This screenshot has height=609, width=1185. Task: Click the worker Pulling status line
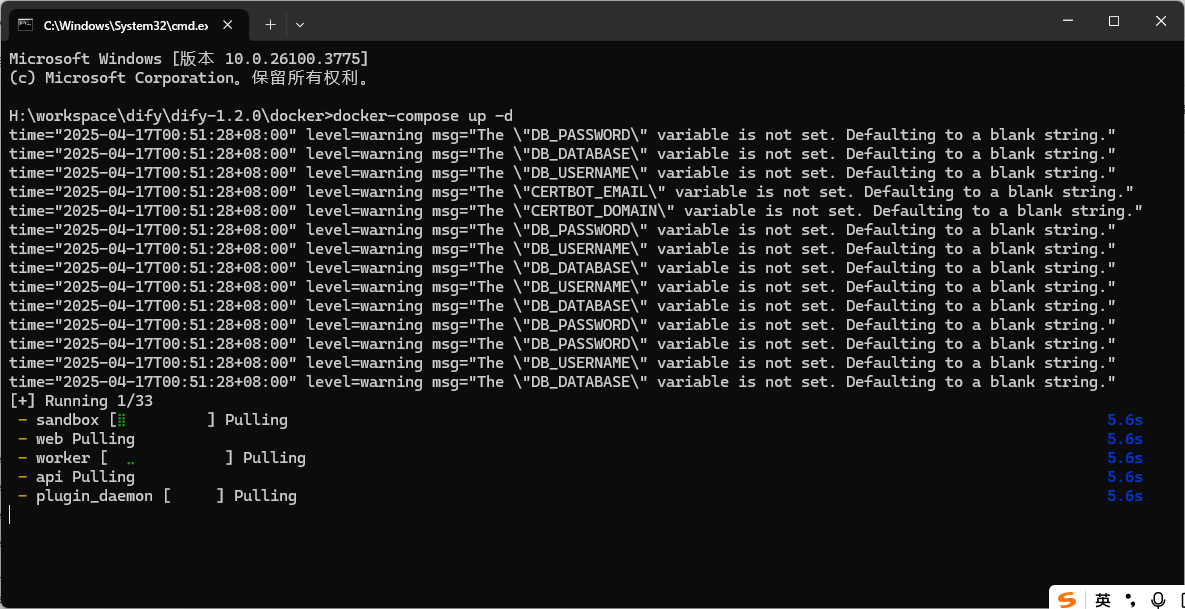click(x=170, y=458)
